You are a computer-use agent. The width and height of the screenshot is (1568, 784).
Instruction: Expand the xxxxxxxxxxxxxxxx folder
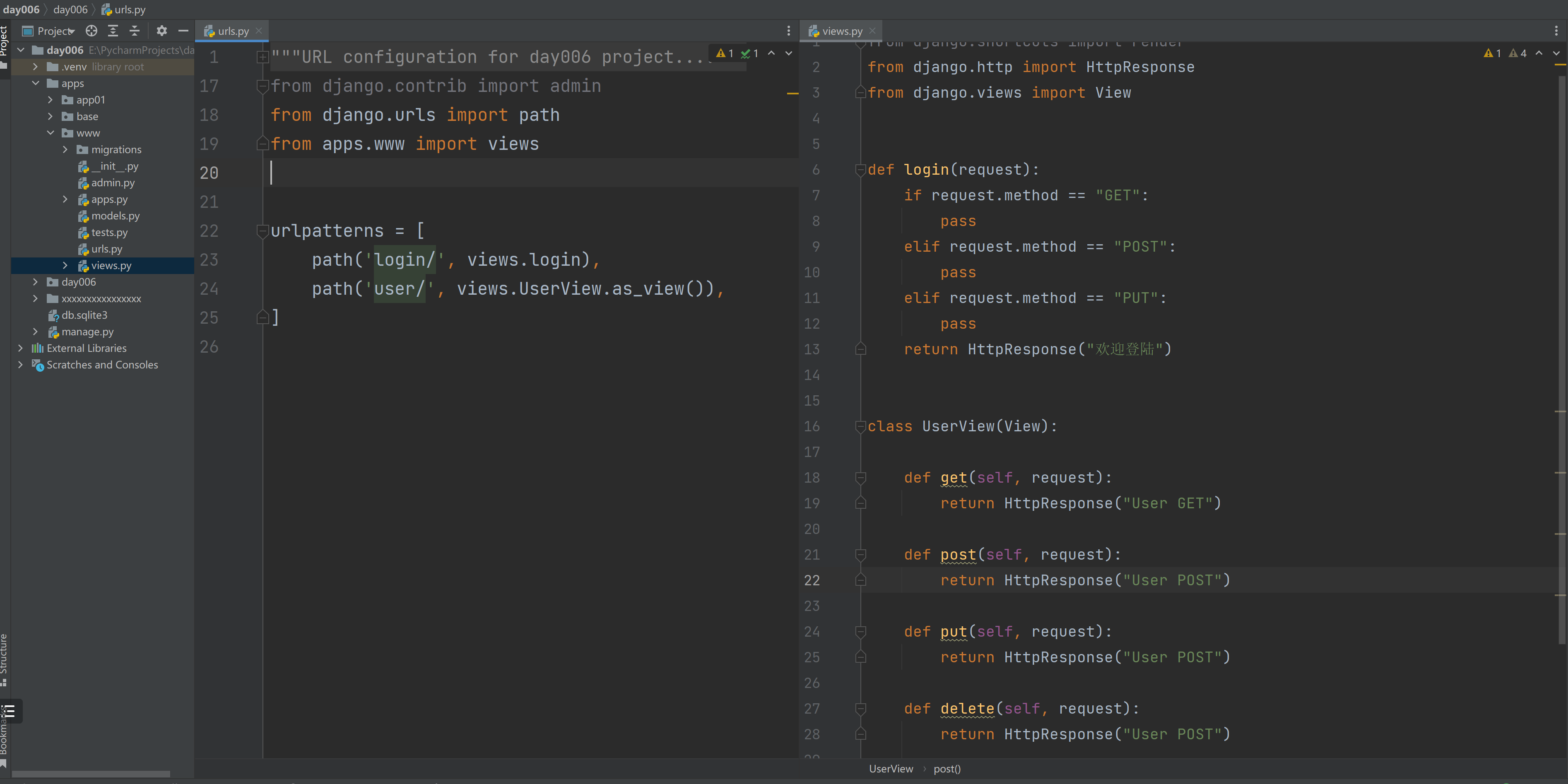(35, 298)
